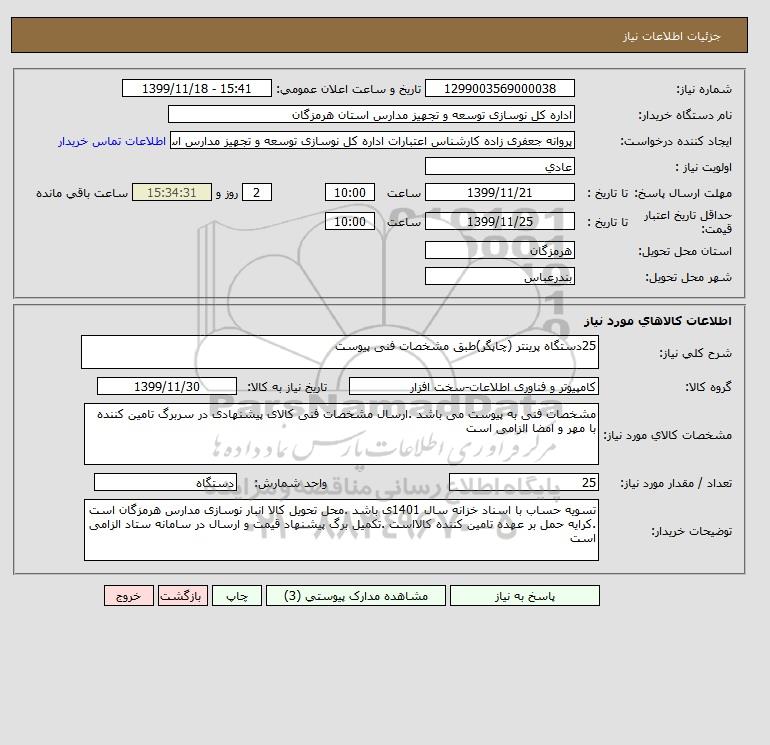
Task: Open 'مشاهده مدارک پیوستی (3)' attachments
Action: (x=356, y=596)
